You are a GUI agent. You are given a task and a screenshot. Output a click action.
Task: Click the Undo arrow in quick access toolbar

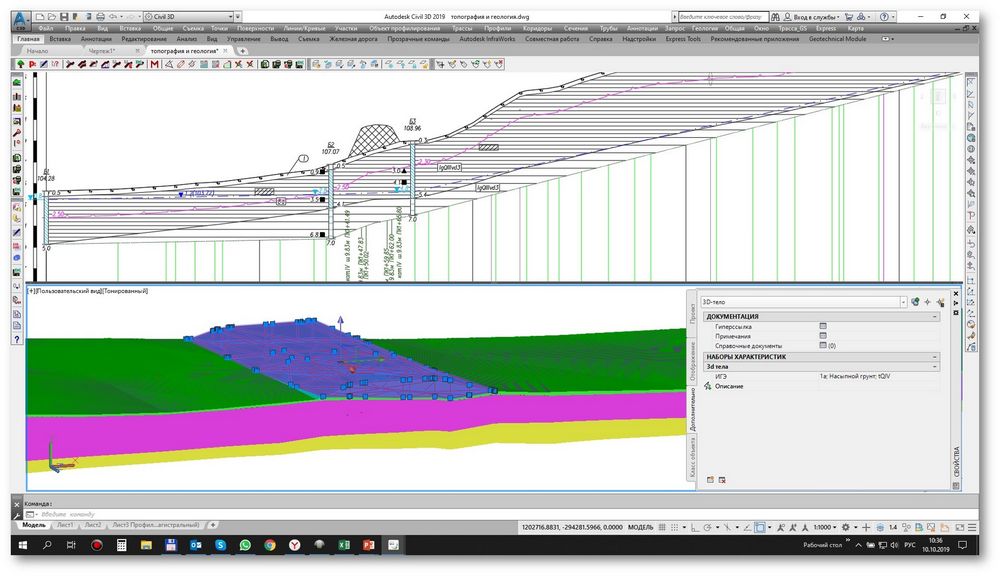click(x=111, y=17)
